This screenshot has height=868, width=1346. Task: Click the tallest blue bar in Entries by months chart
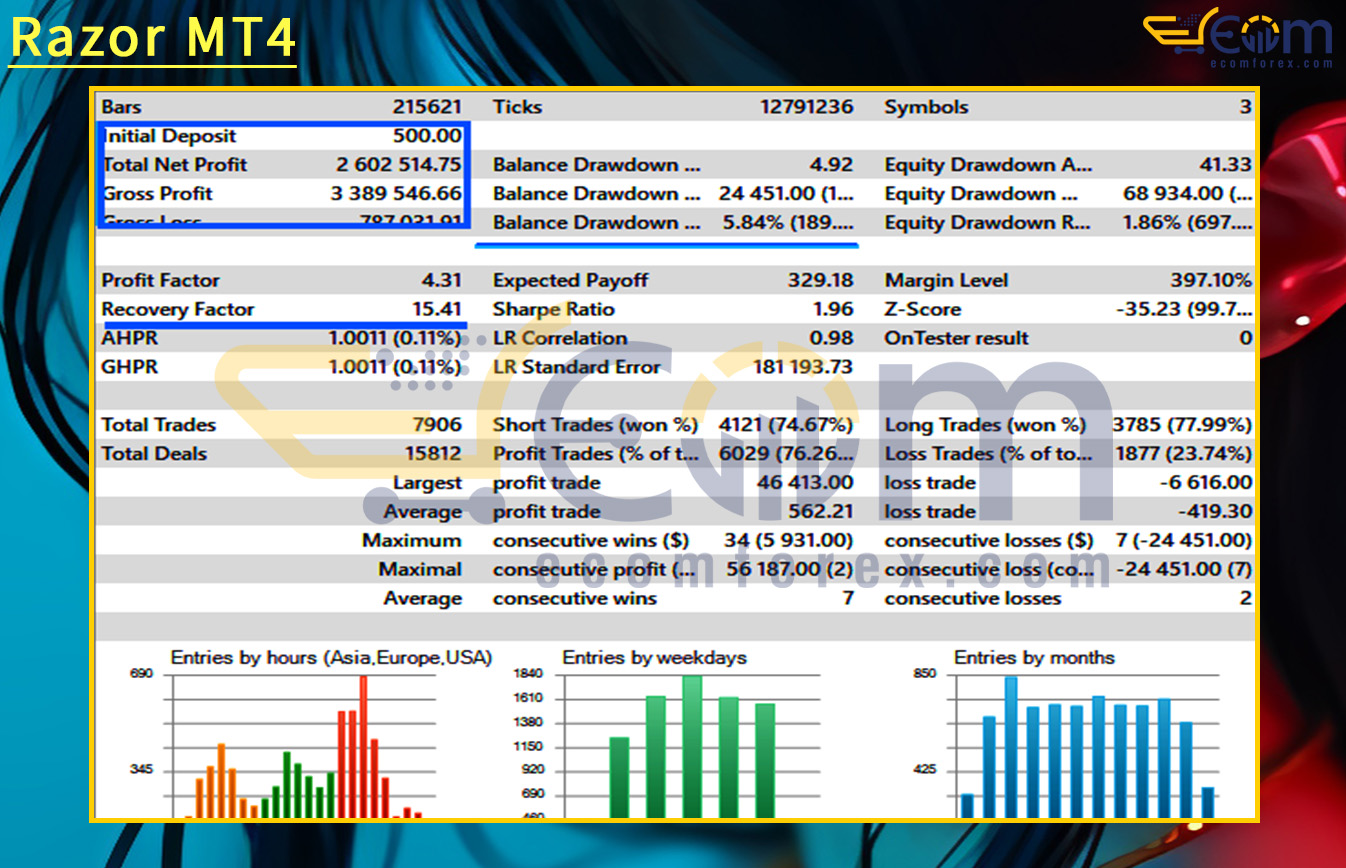[x=1011, y=748]
